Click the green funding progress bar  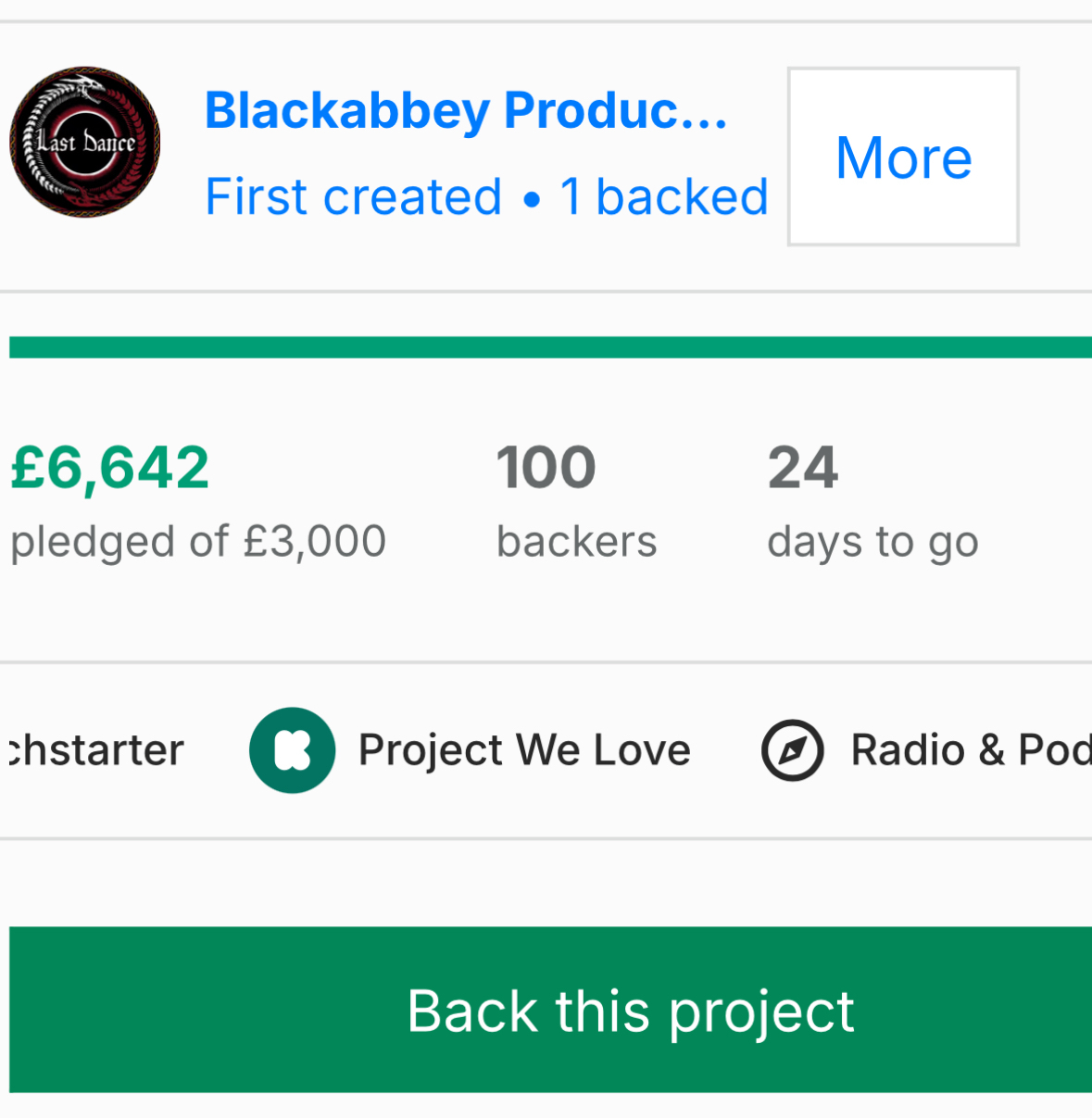coord(550,347)
